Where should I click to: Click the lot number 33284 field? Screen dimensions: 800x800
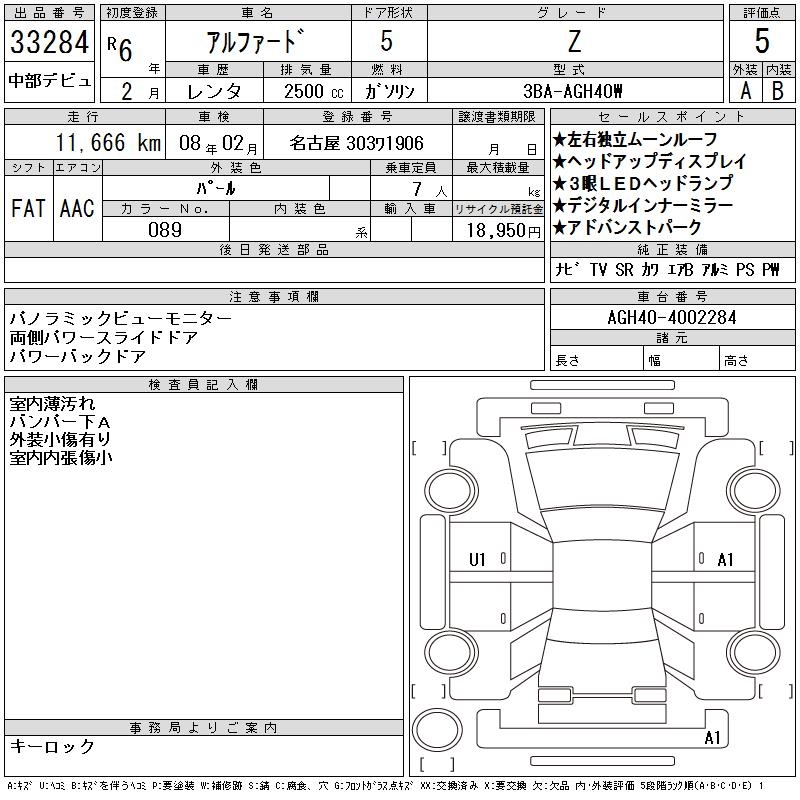[49, 42]
